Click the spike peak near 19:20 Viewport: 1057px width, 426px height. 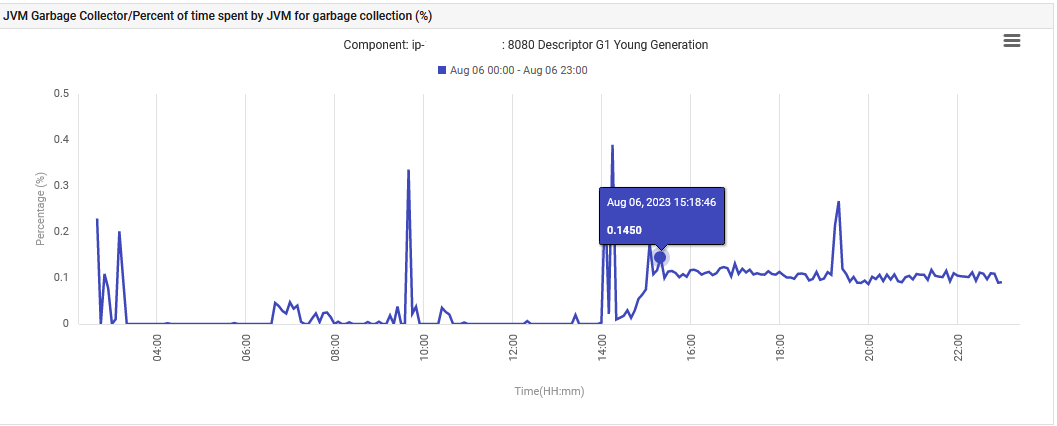(838, 202)
